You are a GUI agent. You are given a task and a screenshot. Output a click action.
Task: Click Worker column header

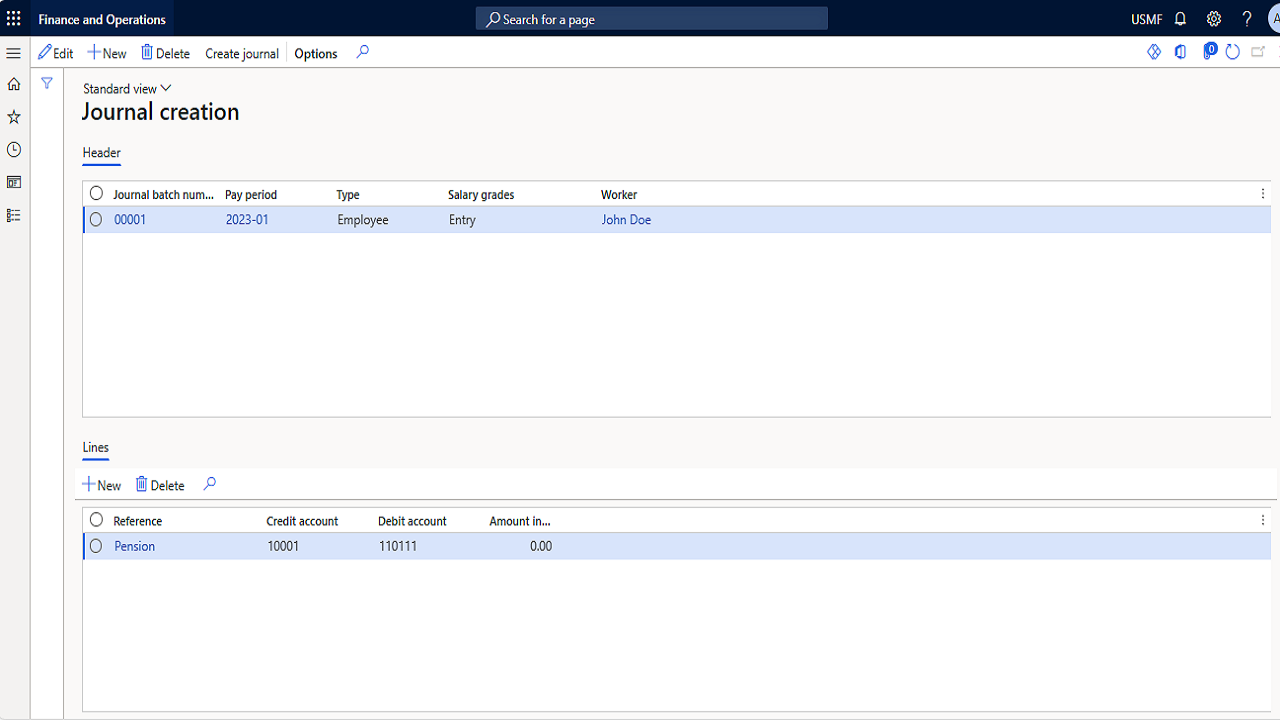[619, 195]
